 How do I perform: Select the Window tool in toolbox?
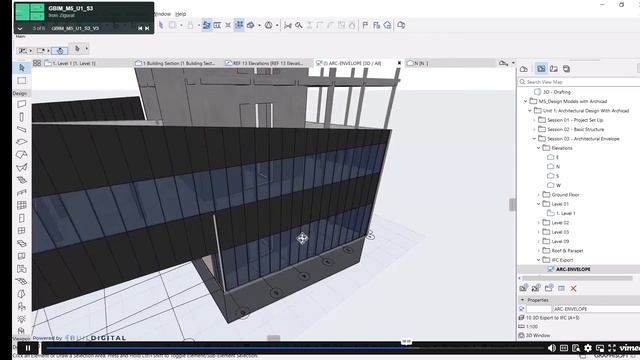(x=22, y=231)
